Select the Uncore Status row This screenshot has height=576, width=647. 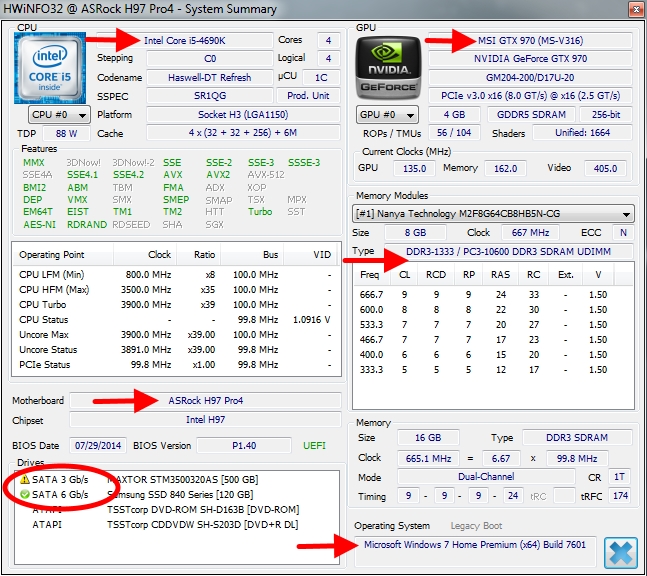(176, 349)
